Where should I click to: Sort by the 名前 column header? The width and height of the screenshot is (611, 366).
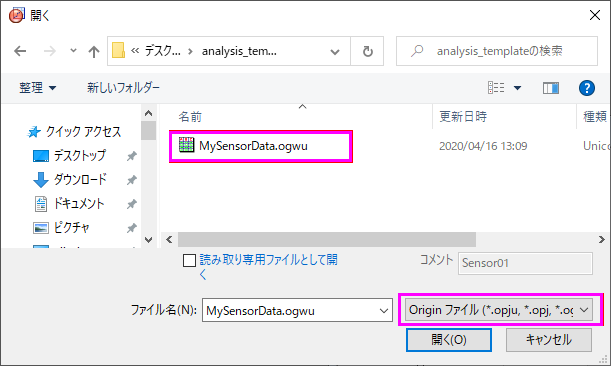point(190,117)
